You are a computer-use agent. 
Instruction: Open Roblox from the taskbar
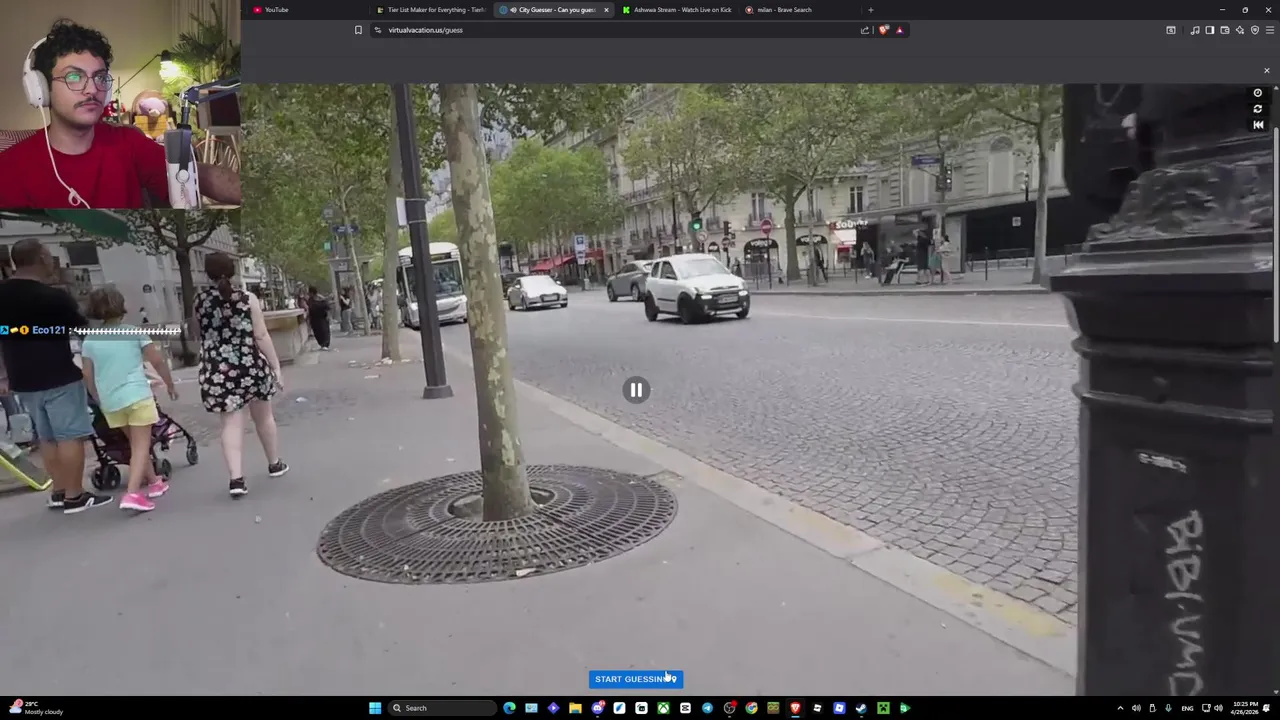coord(817,708)
